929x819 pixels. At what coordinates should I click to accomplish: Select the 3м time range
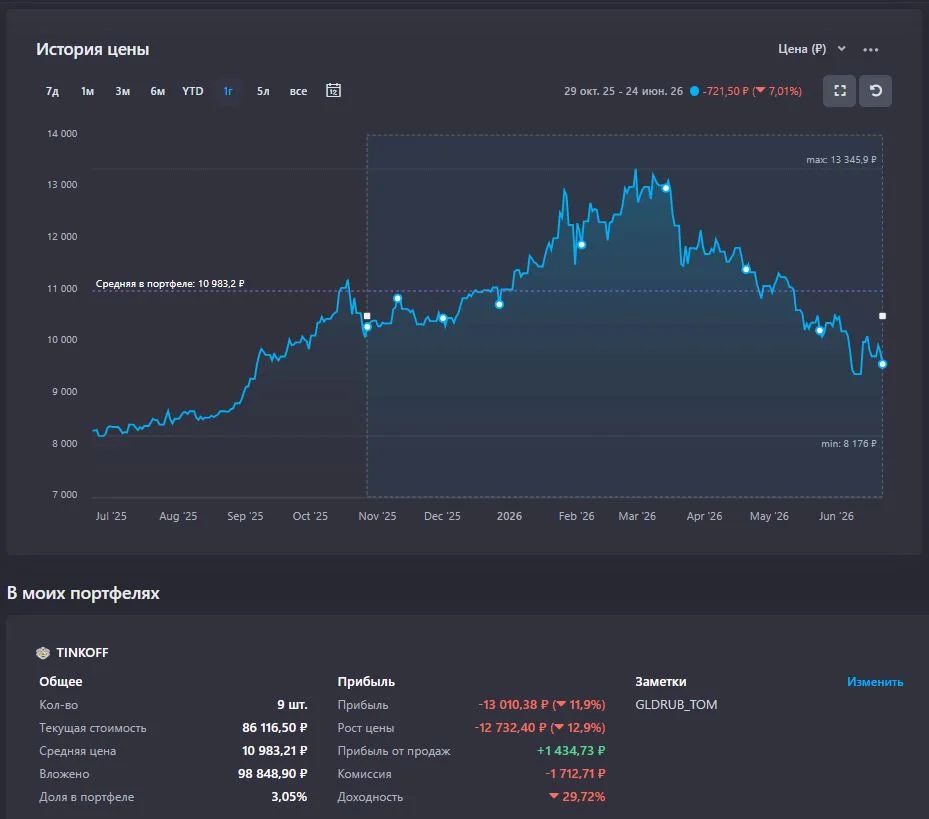[x=123, y=91]
